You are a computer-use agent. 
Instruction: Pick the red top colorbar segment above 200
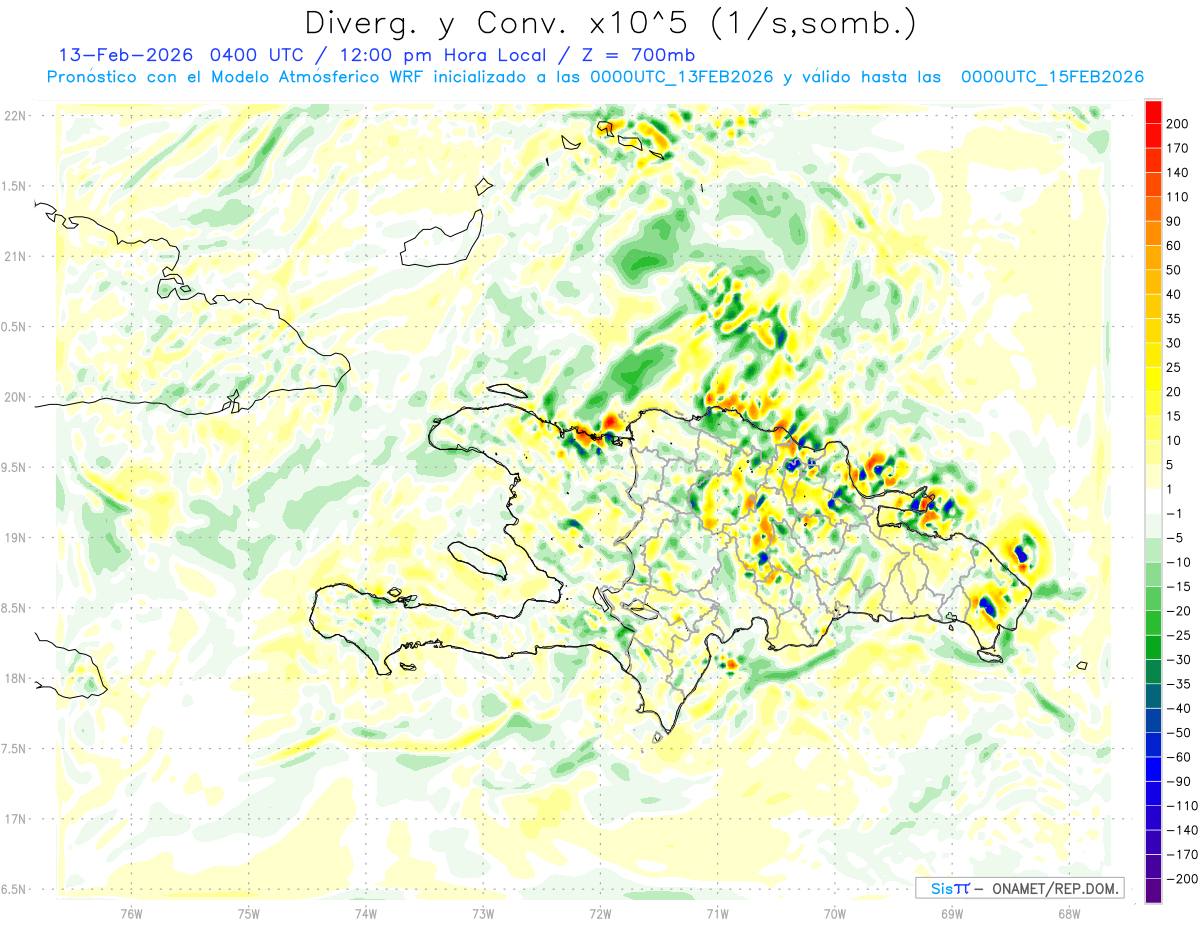pyautogui.click(x=1153, y=112)
